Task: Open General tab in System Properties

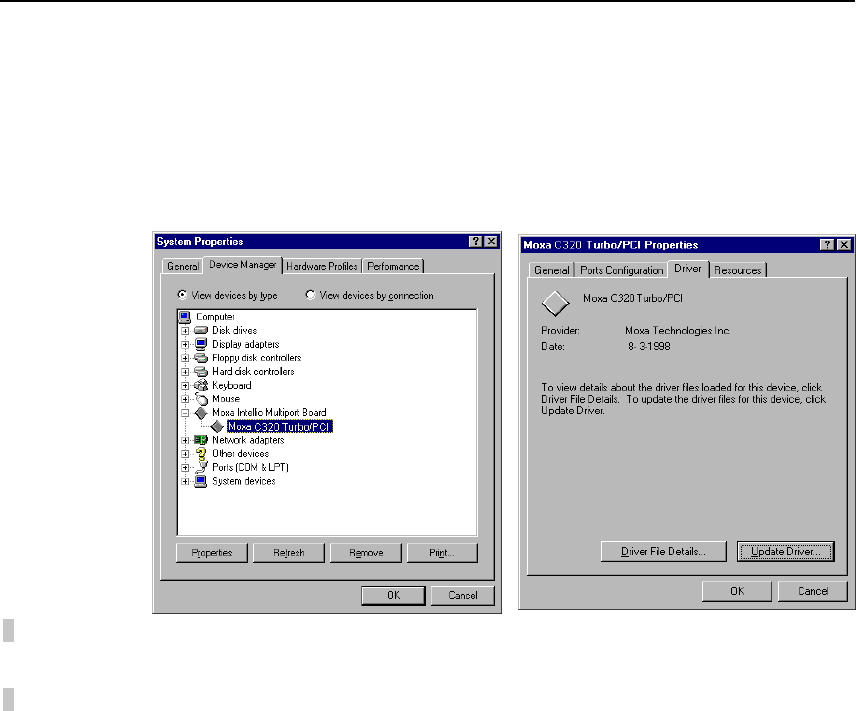Action: (183, 266)
